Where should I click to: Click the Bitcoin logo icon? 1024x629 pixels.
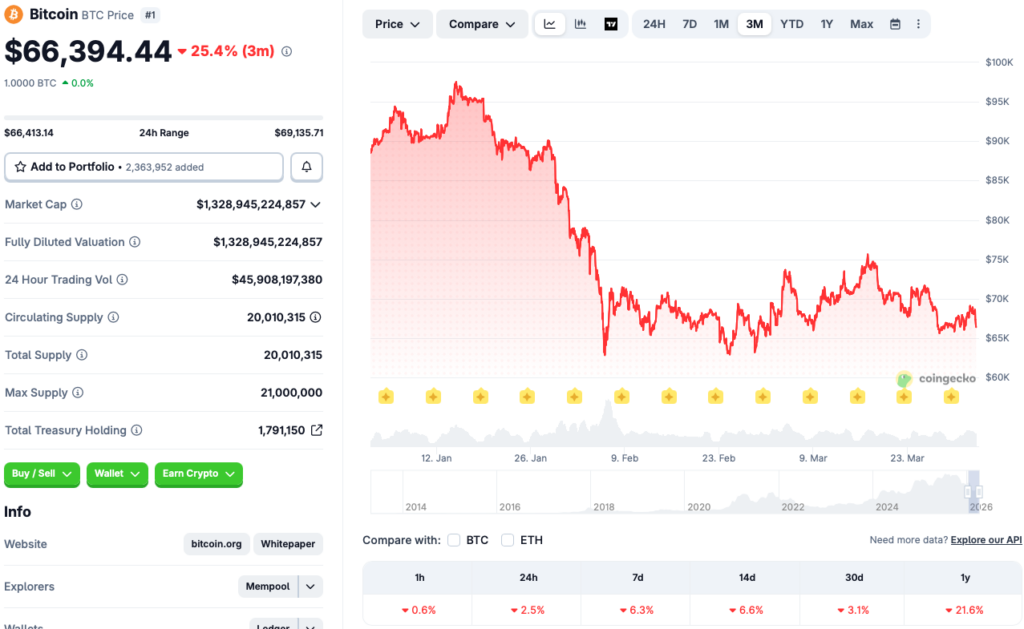[15, 15]
